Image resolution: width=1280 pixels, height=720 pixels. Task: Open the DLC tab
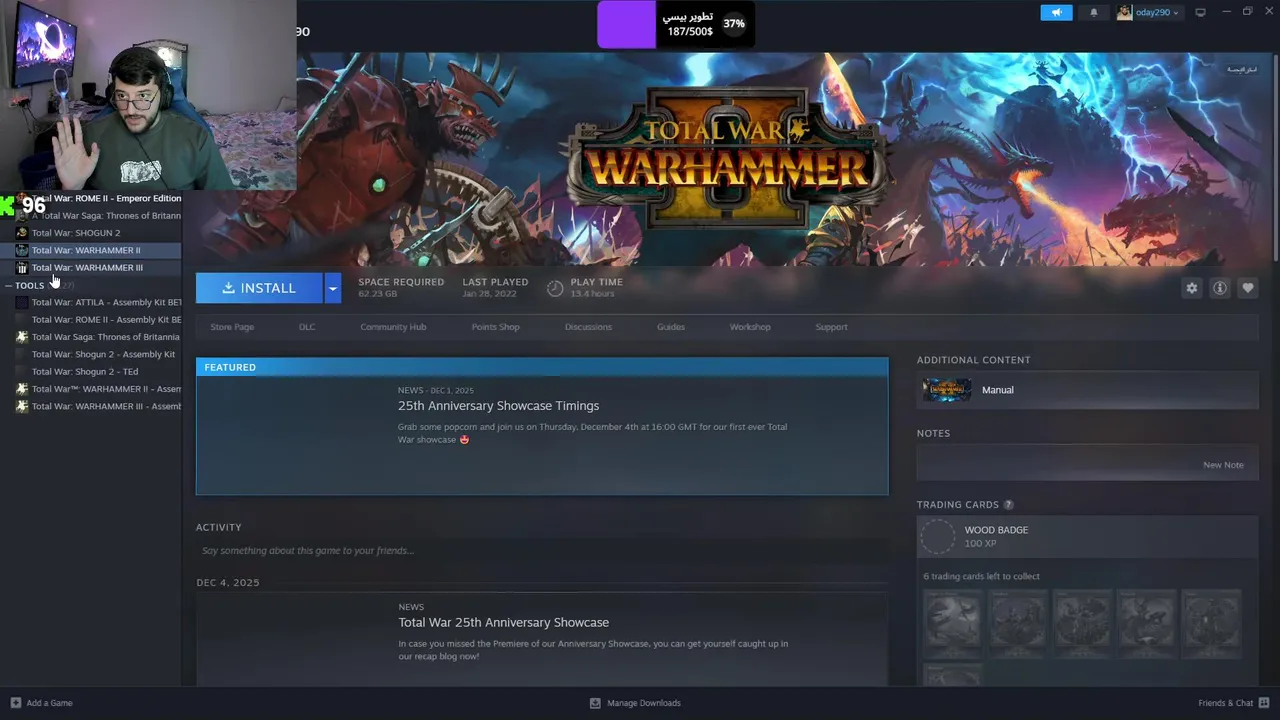pos(307,327)
